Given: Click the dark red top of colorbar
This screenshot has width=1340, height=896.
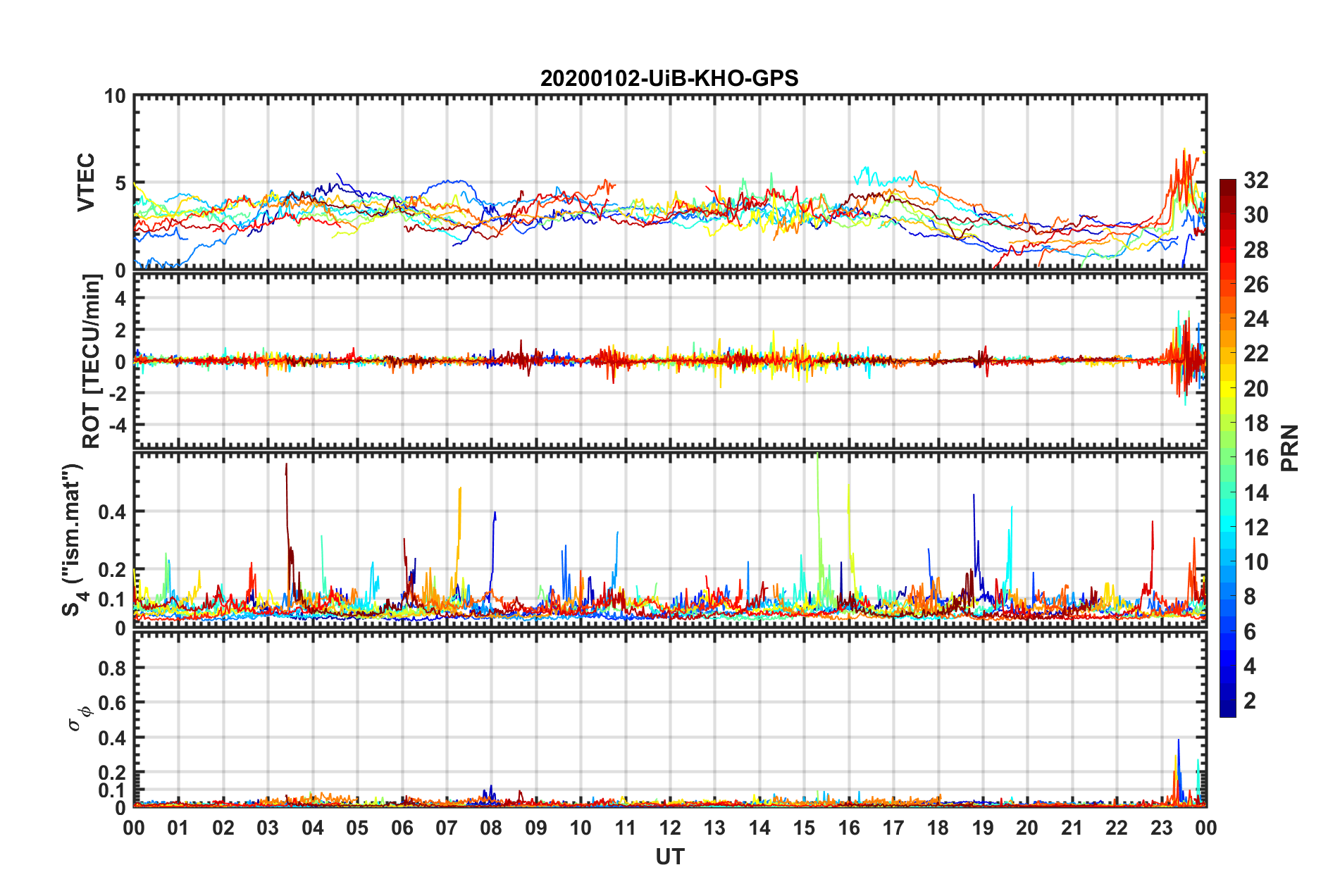Looking at the screenshot, I should (1228, 187).
